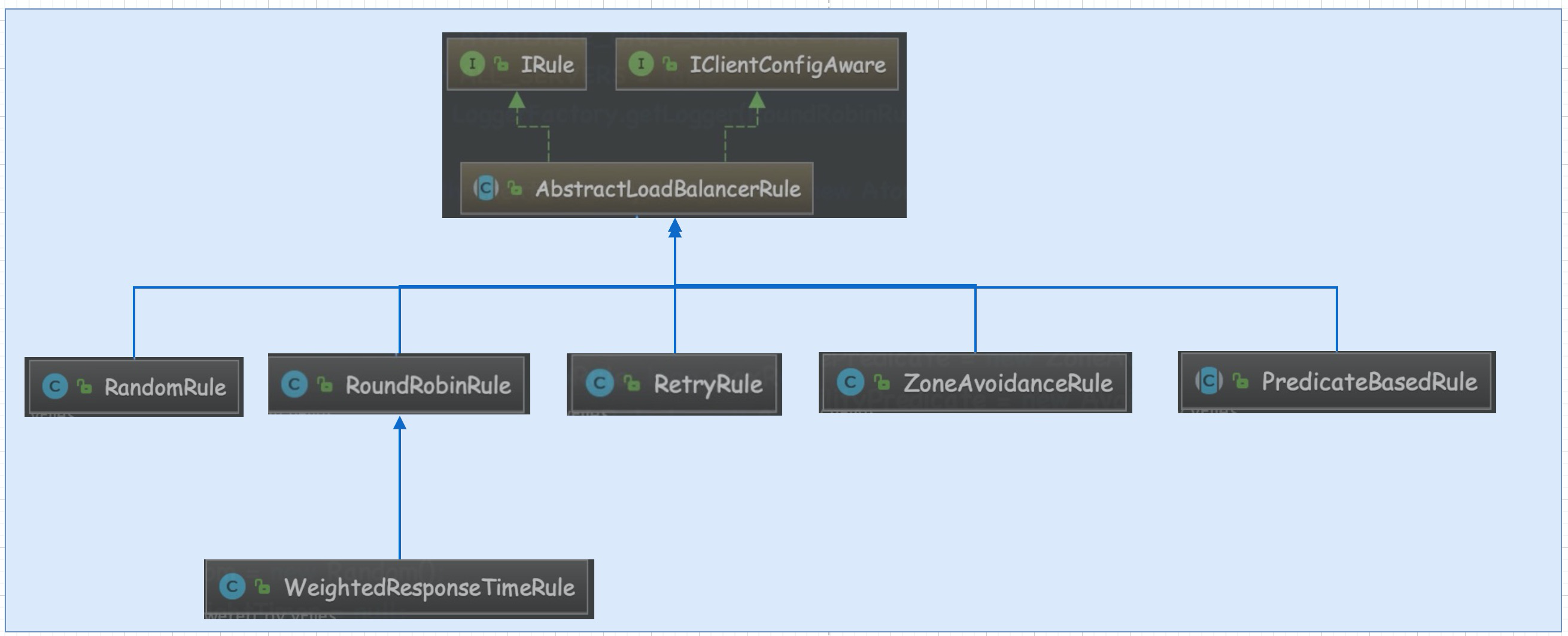The width and height of the screenshot is (1568, 636).
Task: Select the RetryRule node label
Action: click(706, 383)
